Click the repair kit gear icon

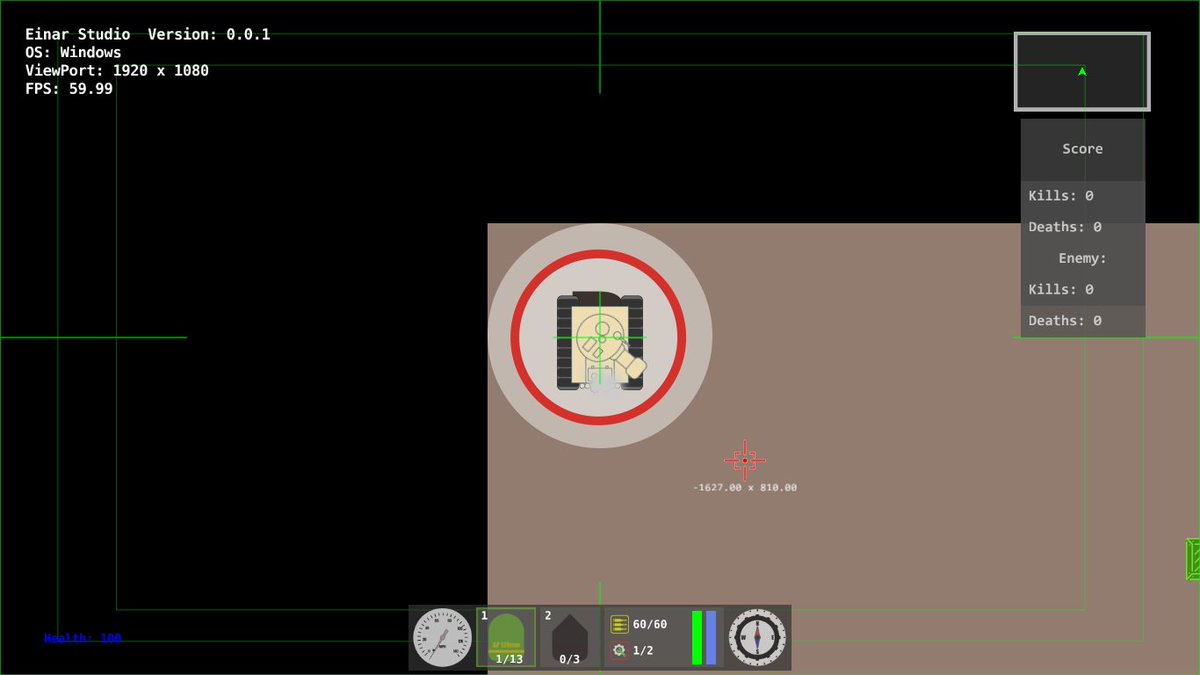point(619,651)
